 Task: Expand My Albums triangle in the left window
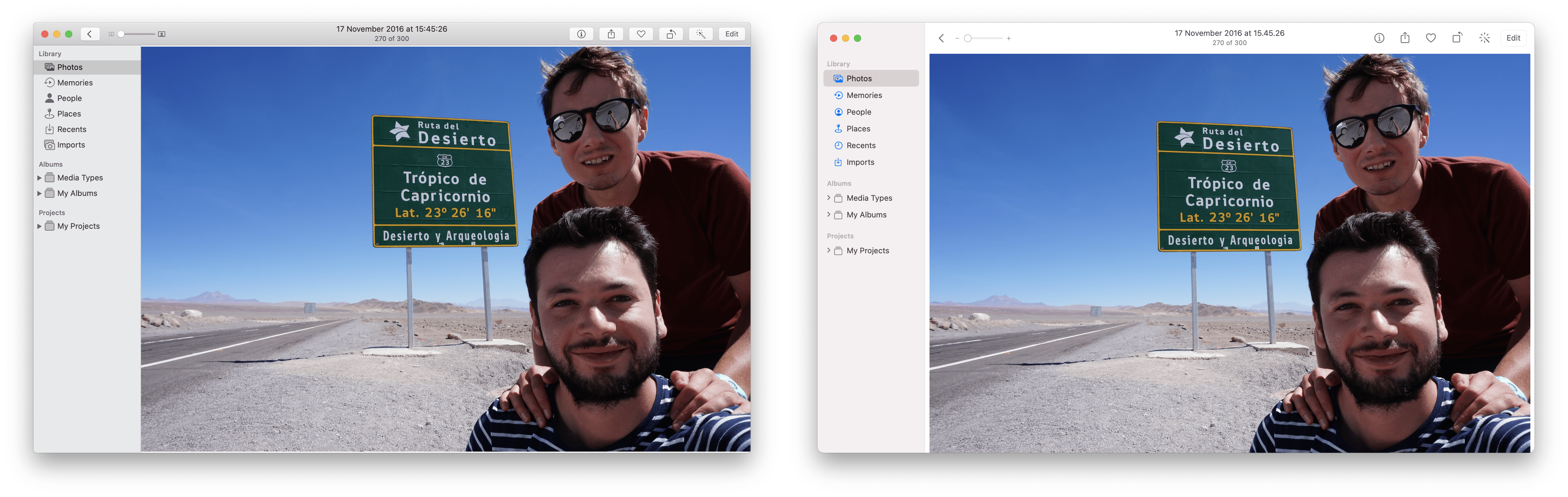click(39, 194)
